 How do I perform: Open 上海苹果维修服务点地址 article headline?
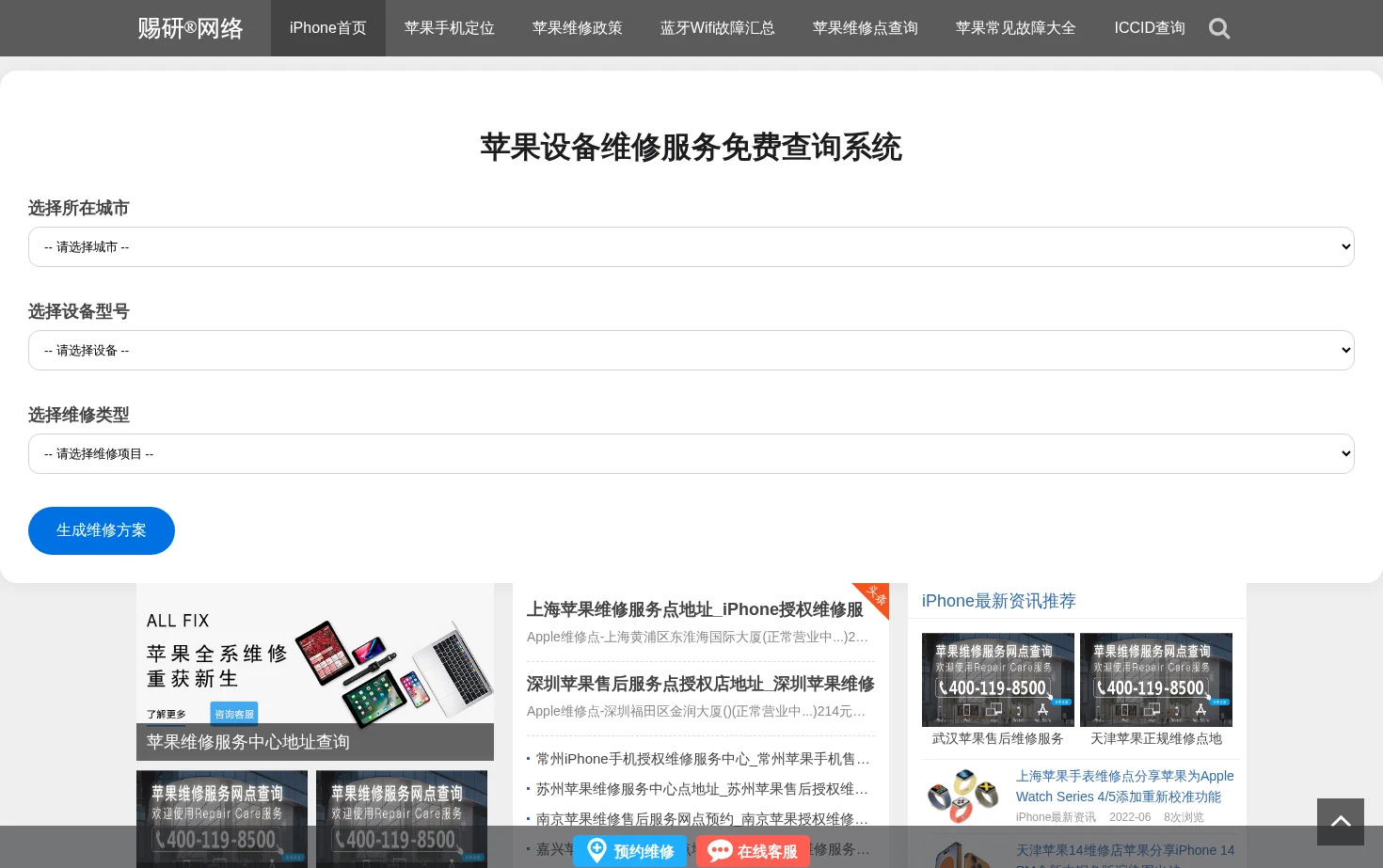[695, 609]
